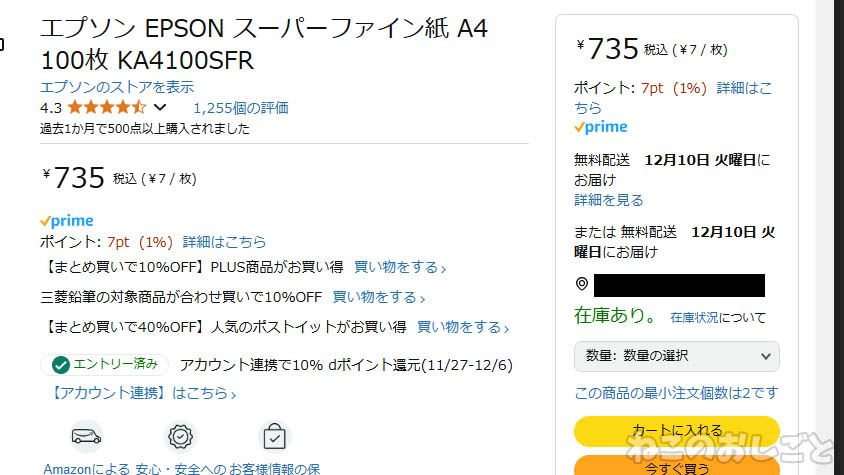Click the green エントリー済み check badge
844x475 pixels.
tap(104, 365)
